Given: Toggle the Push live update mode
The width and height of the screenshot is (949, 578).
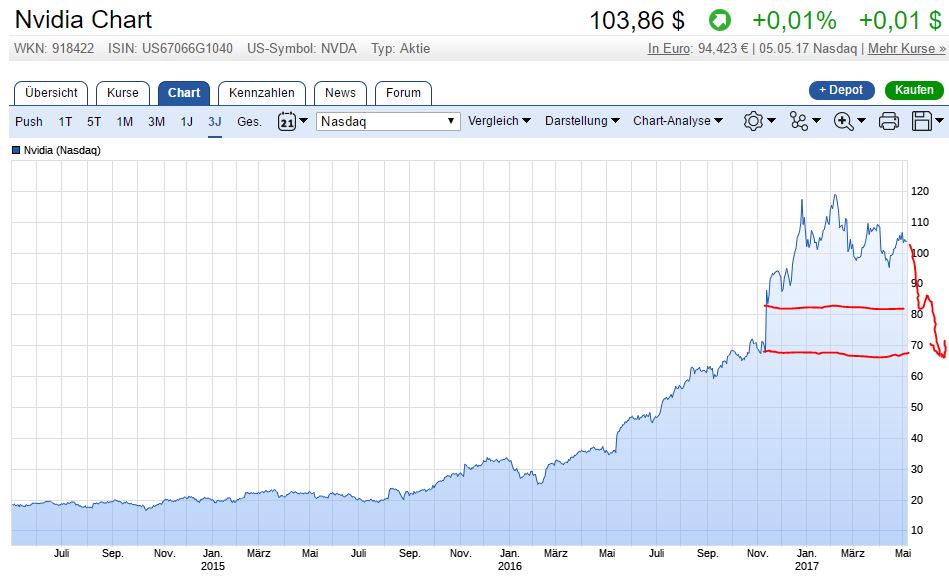Looking at the screenshot, I should tap(29, 121).
